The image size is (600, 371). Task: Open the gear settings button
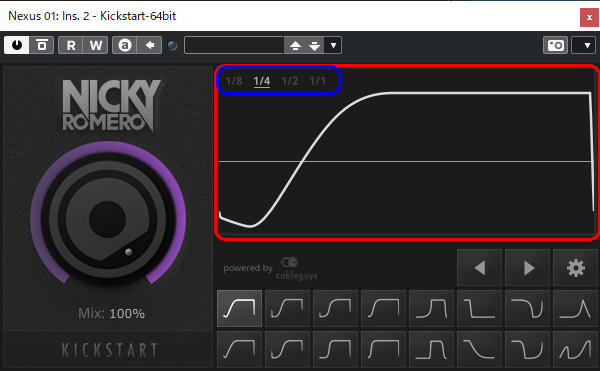576,268
